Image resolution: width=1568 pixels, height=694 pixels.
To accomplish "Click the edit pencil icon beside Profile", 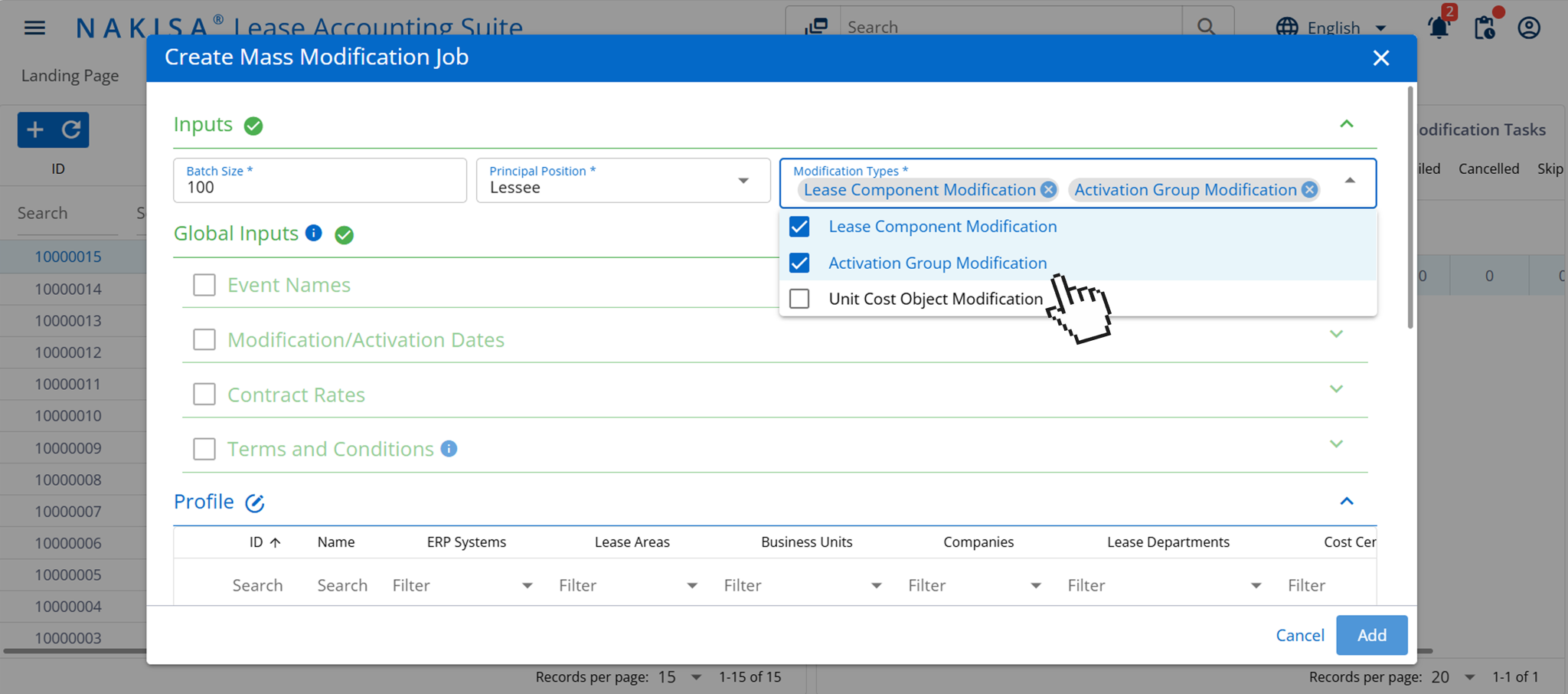I will tap(254, 502).
